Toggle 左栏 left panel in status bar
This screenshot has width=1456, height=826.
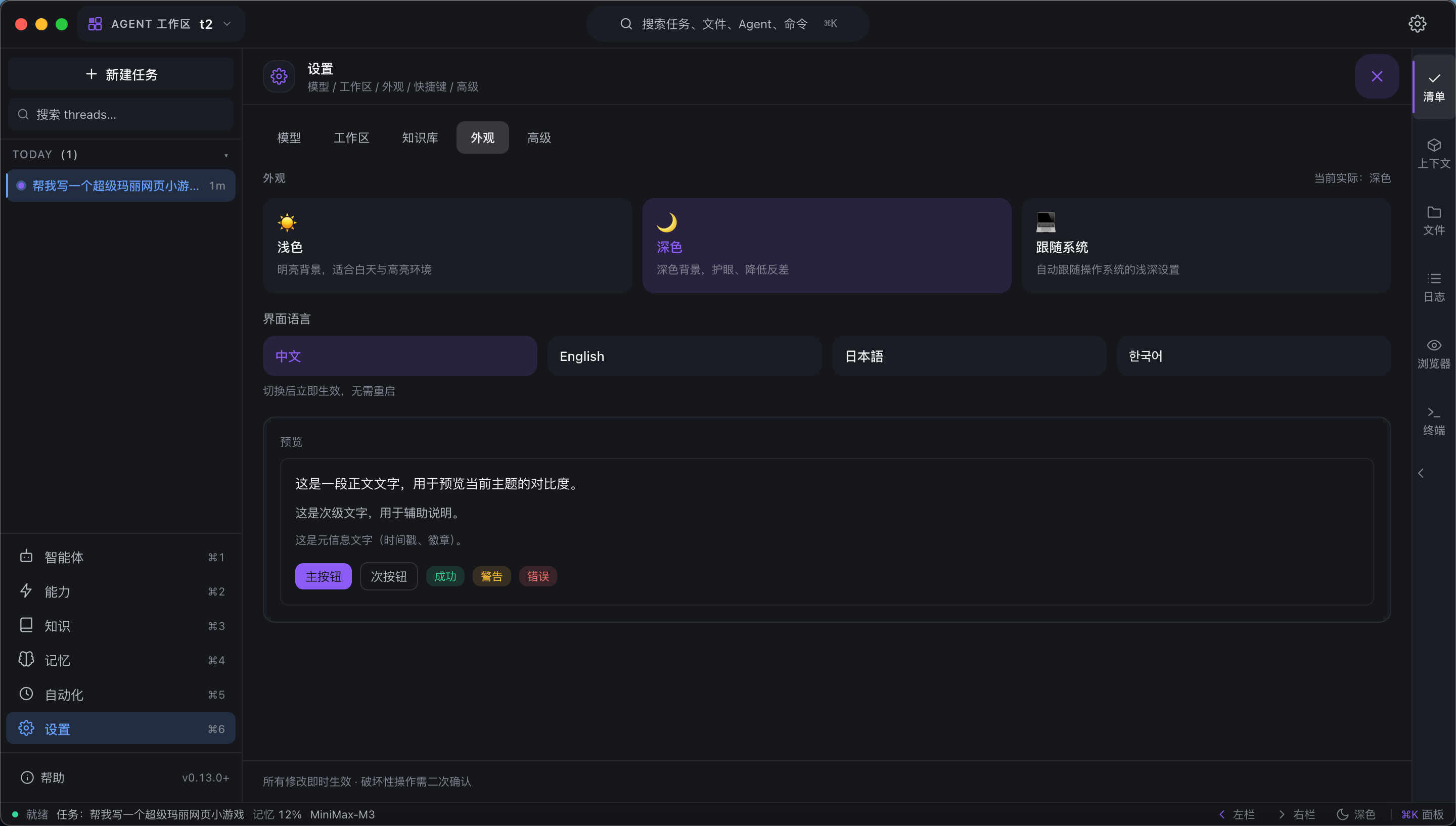(1237, 815)
